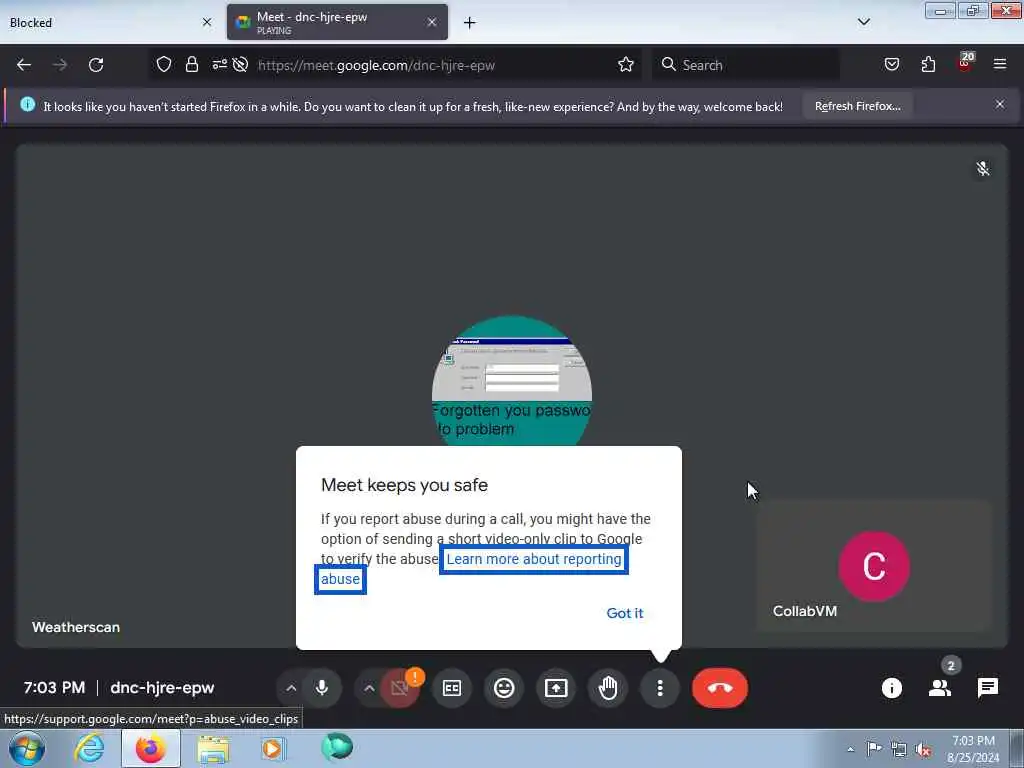Open meeting details info icon
The height and width of the screenshot is (768, 1024).
(x=891, y=688)
